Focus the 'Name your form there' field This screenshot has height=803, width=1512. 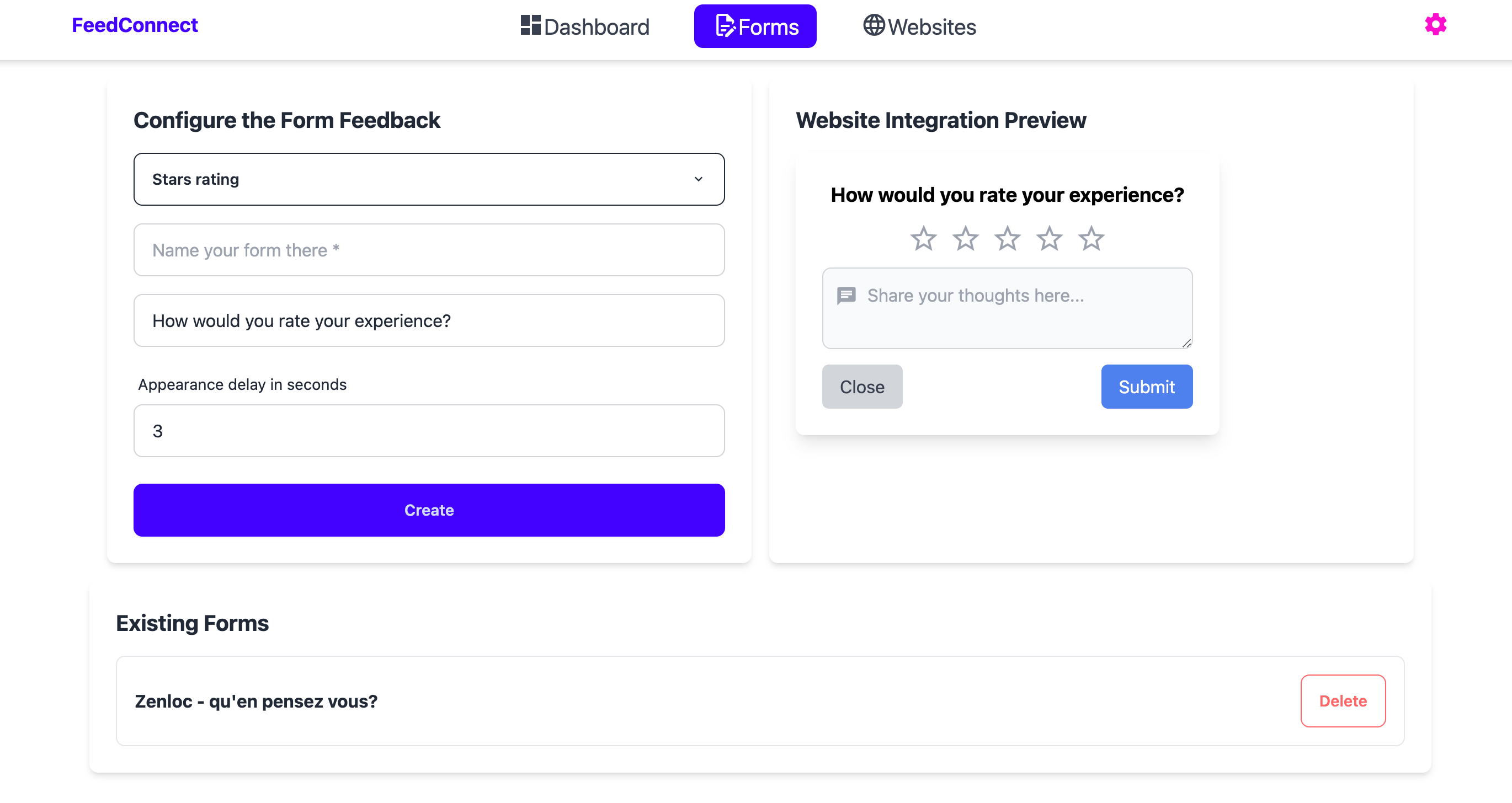click(429, 250)
